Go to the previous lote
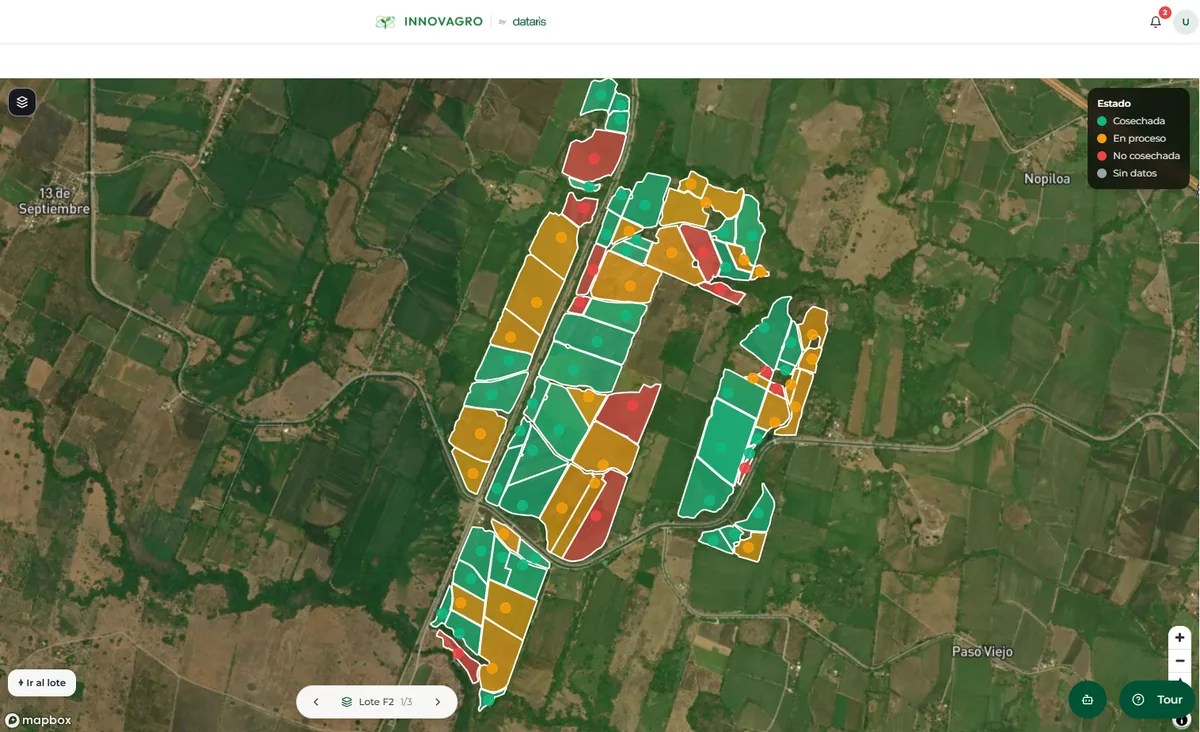The image size is (1200, 732). point(316,702)
